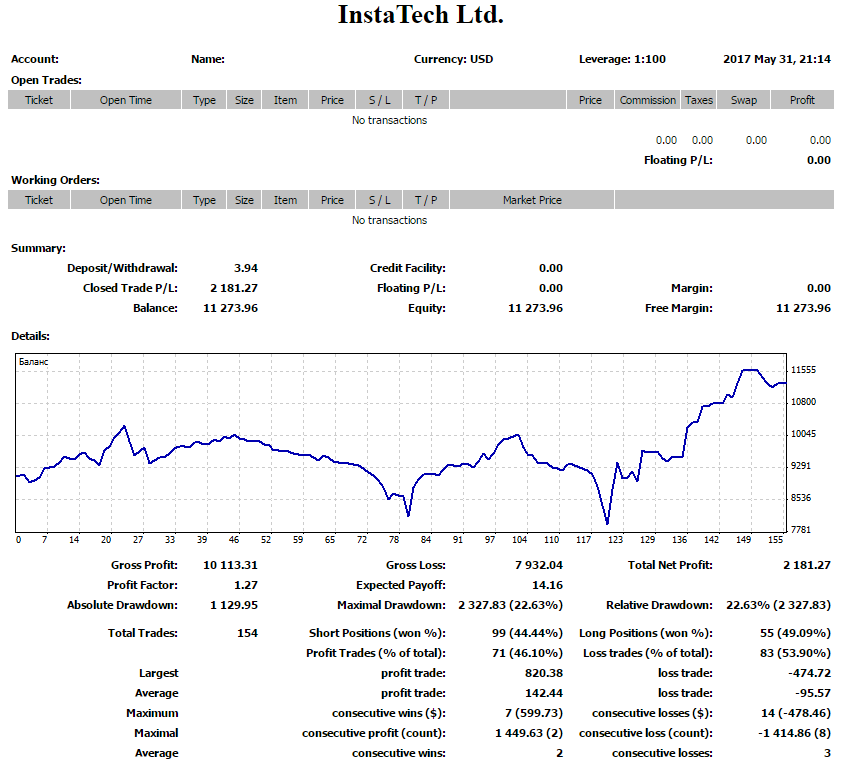
Task: Click the "Open Trades:" section heading
Action: click(x=46, y=80)
